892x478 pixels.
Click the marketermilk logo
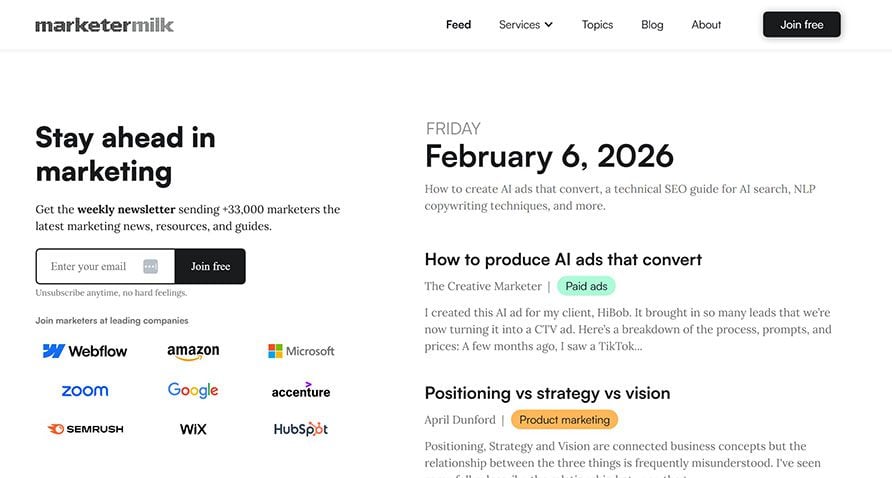(x=104, y=25)
